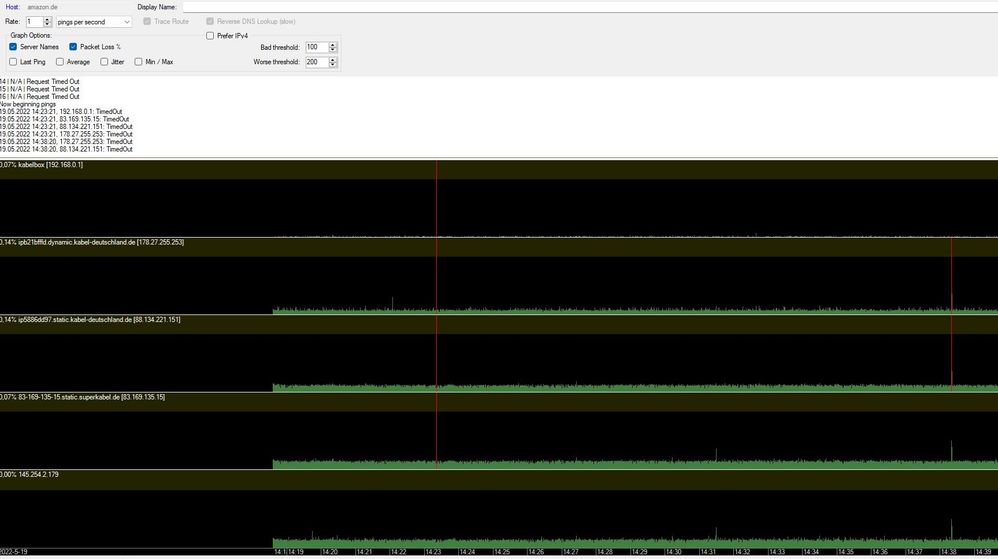Check the Min / Max option
Viewport: 998px width, 559px height.
pos(139,62)
